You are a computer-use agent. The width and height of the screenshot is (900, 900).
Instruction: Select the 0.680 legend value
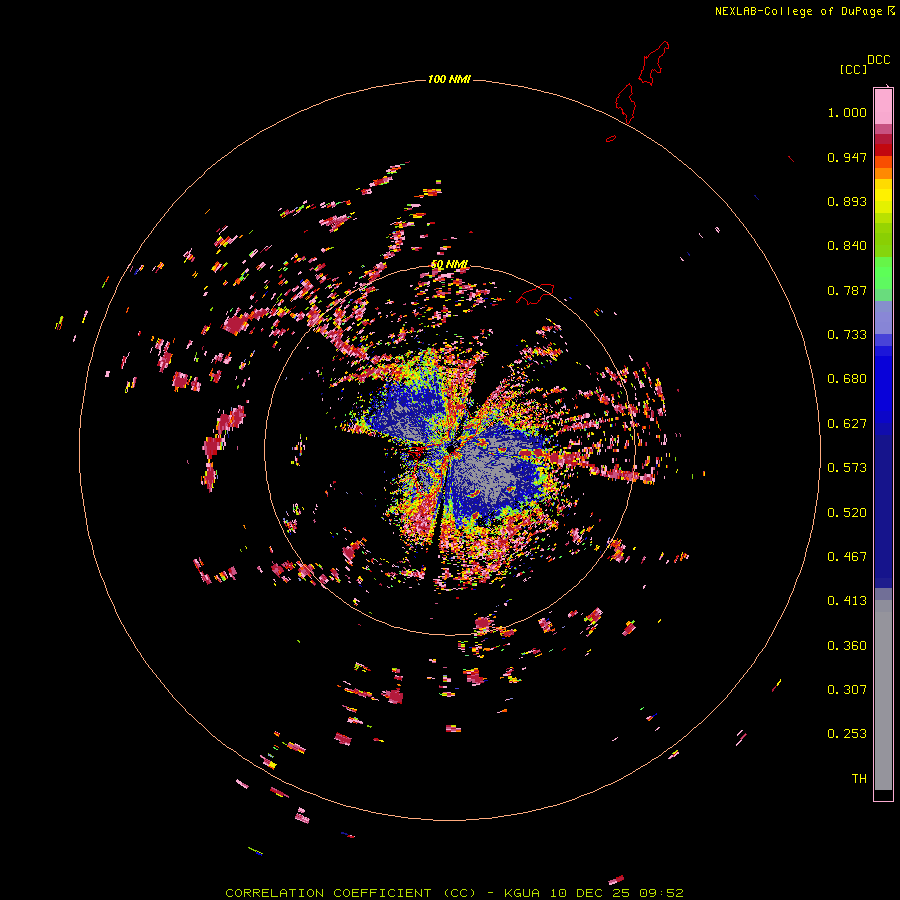tap(847, 379)
